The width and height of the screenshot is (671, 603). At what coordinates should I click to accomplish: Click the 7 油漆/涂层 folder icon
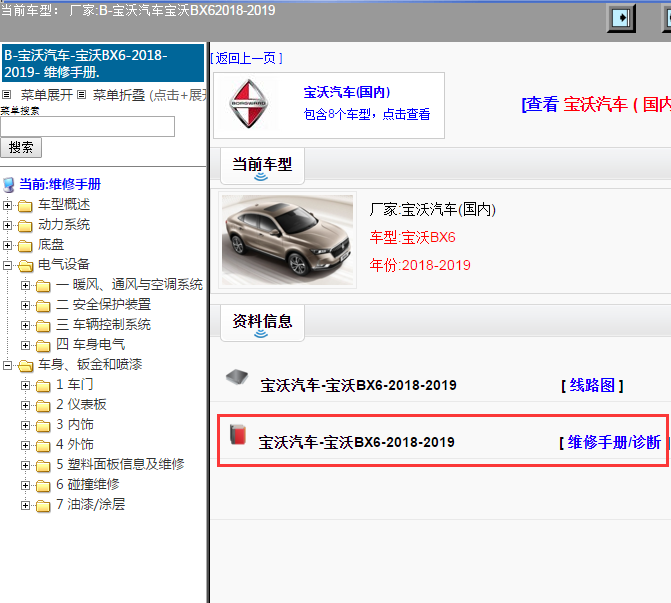(x=43, y=505)
